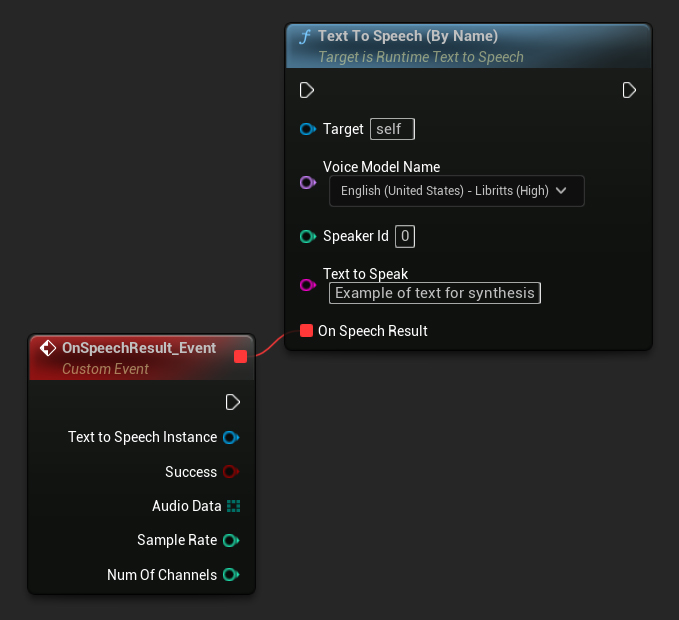Click the Target self field
The image size is (679, 620).
coord(391,129)
